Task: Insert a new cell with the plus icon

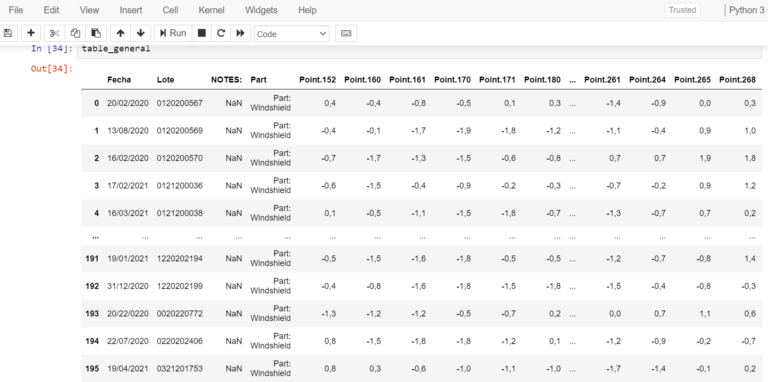Action: pyautogui.click(x=31, y=33)
